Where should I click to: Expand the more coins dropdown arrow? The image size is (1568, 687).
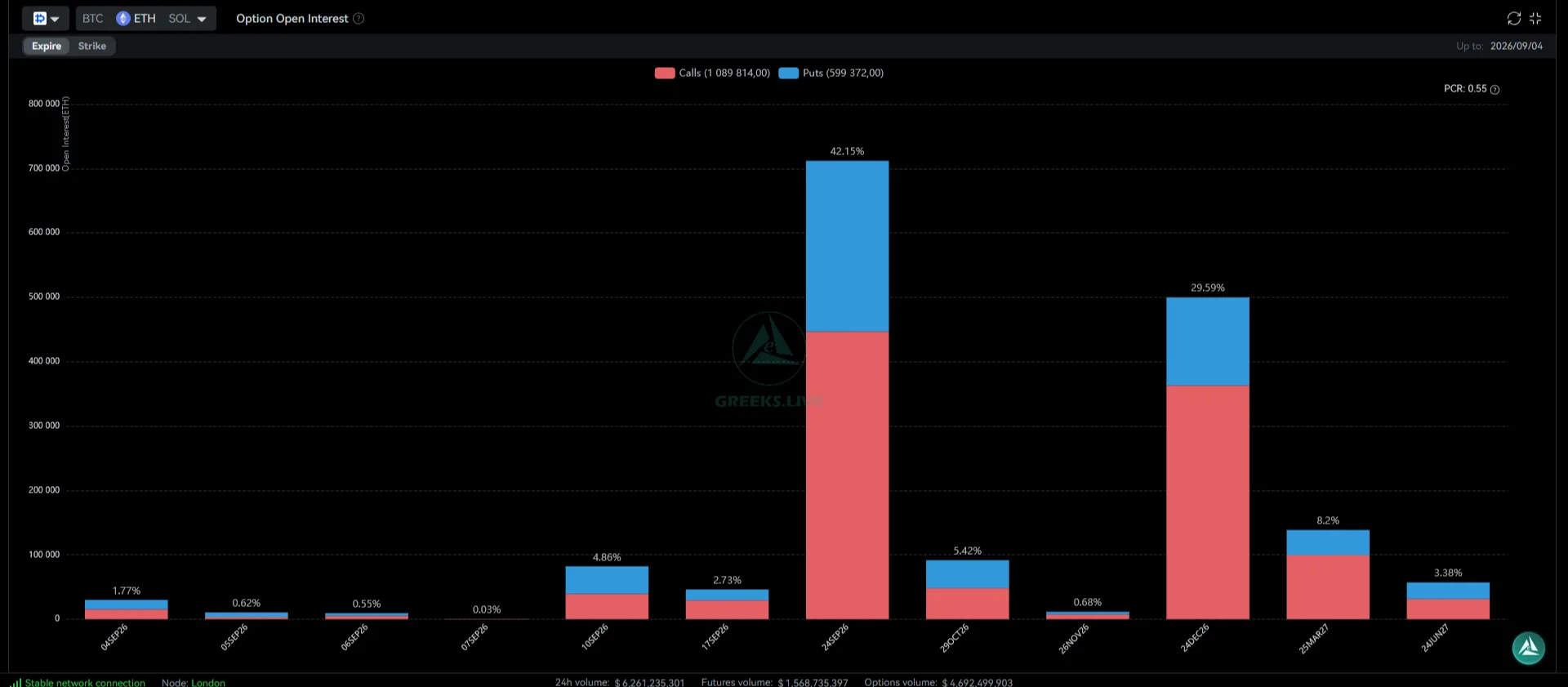202,19
